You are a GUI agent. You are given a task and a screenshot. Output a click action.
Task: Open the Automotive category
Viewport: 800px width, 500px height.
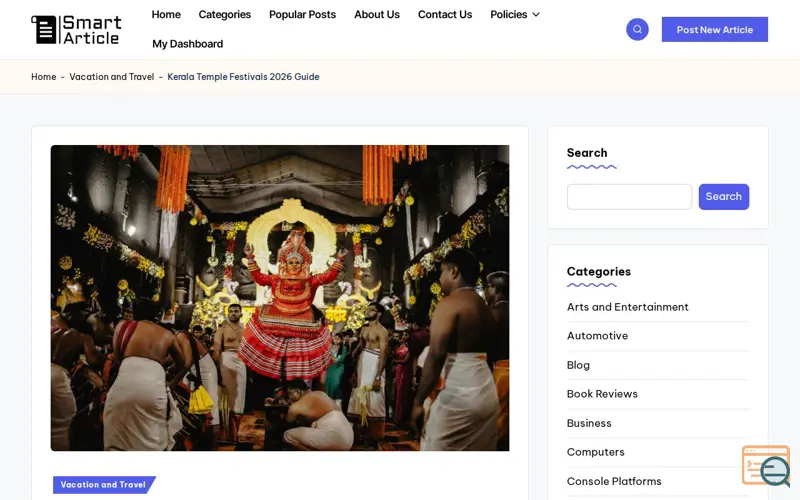[x=597, y=336]
